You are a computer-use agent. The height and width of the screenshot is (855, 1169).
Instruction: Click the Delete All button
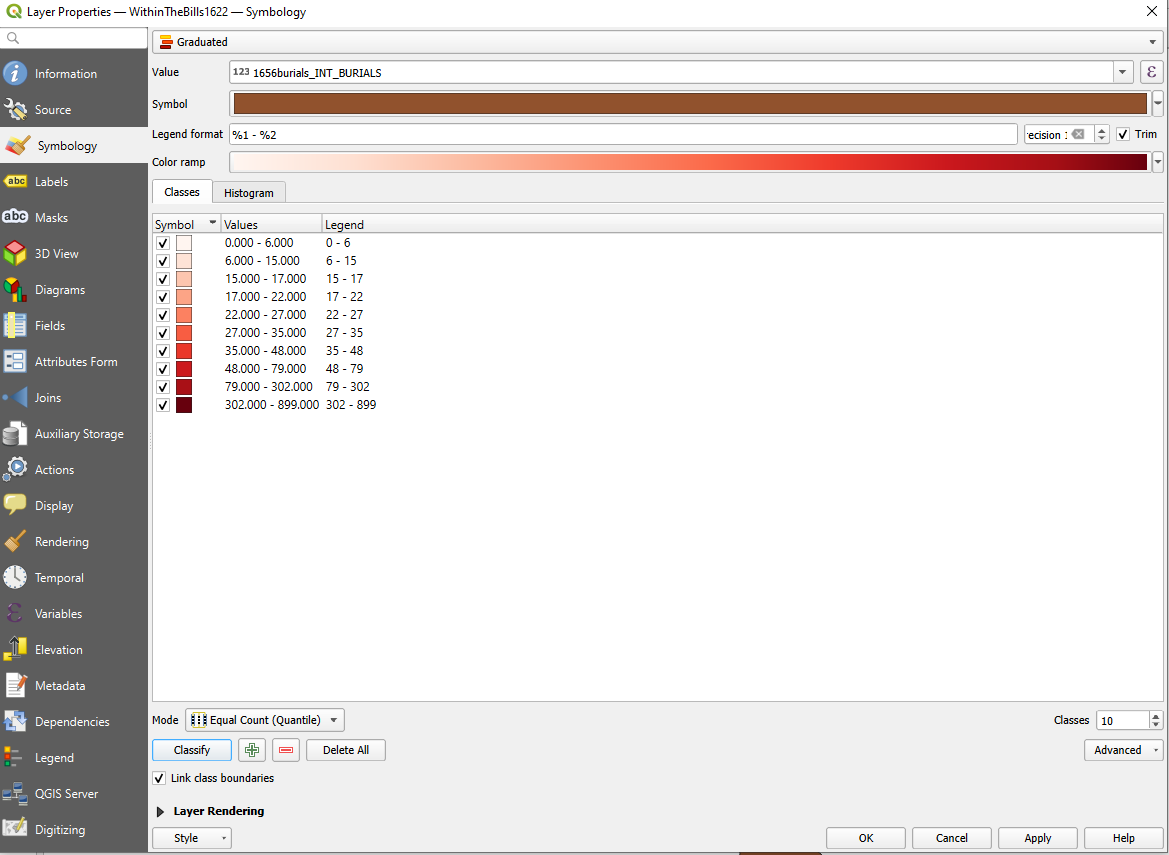345,750
